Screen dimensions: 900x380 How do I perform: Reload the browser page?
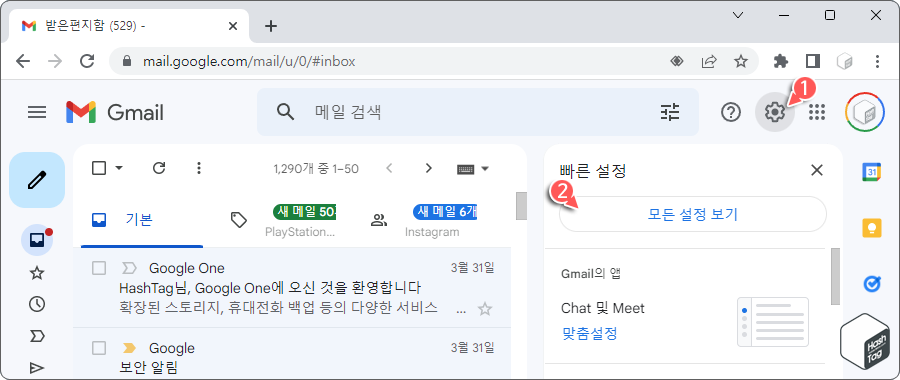click(x=87, y=61)
